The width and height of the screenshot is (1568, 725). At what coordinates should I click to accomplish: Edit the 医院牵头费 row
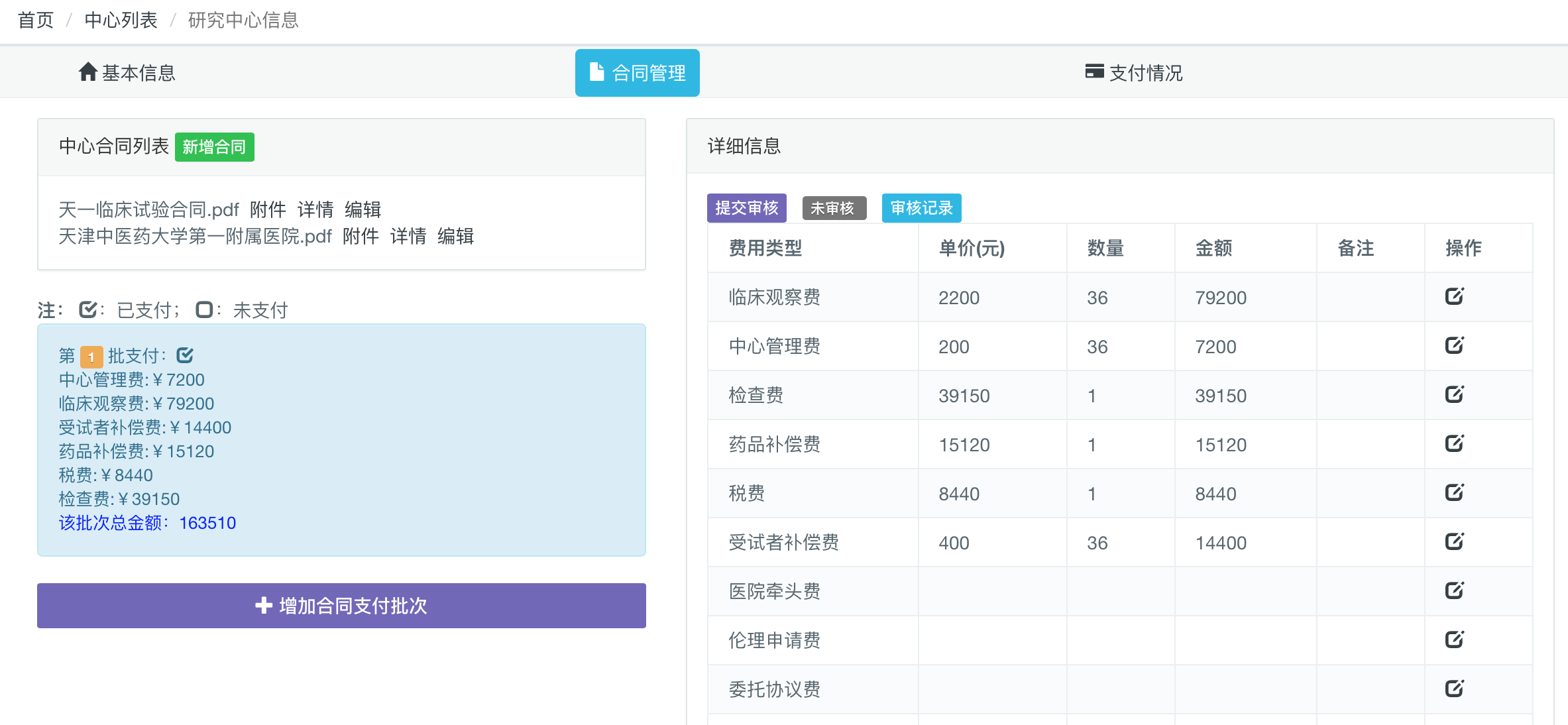coord(1454,590)
